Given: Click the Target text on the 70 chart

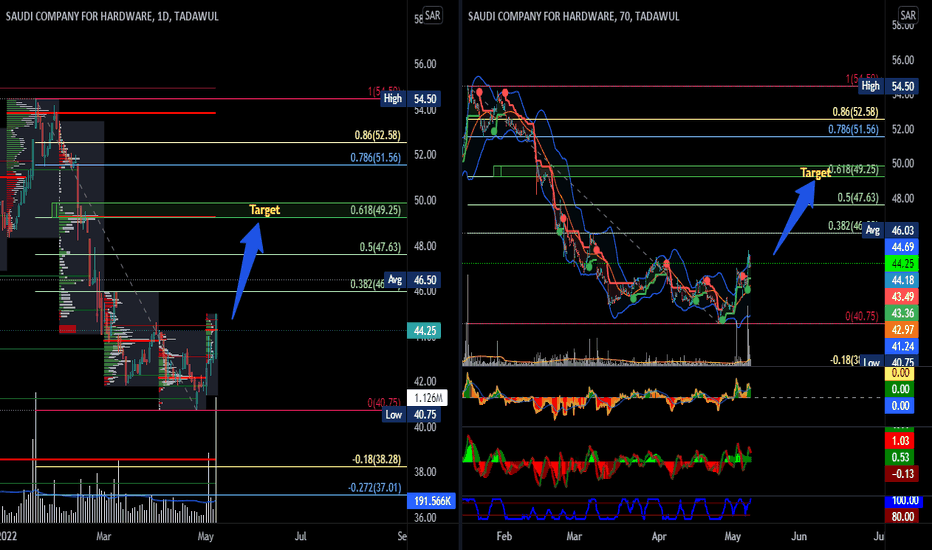Looking at the screenshot, I should (814, 172).
